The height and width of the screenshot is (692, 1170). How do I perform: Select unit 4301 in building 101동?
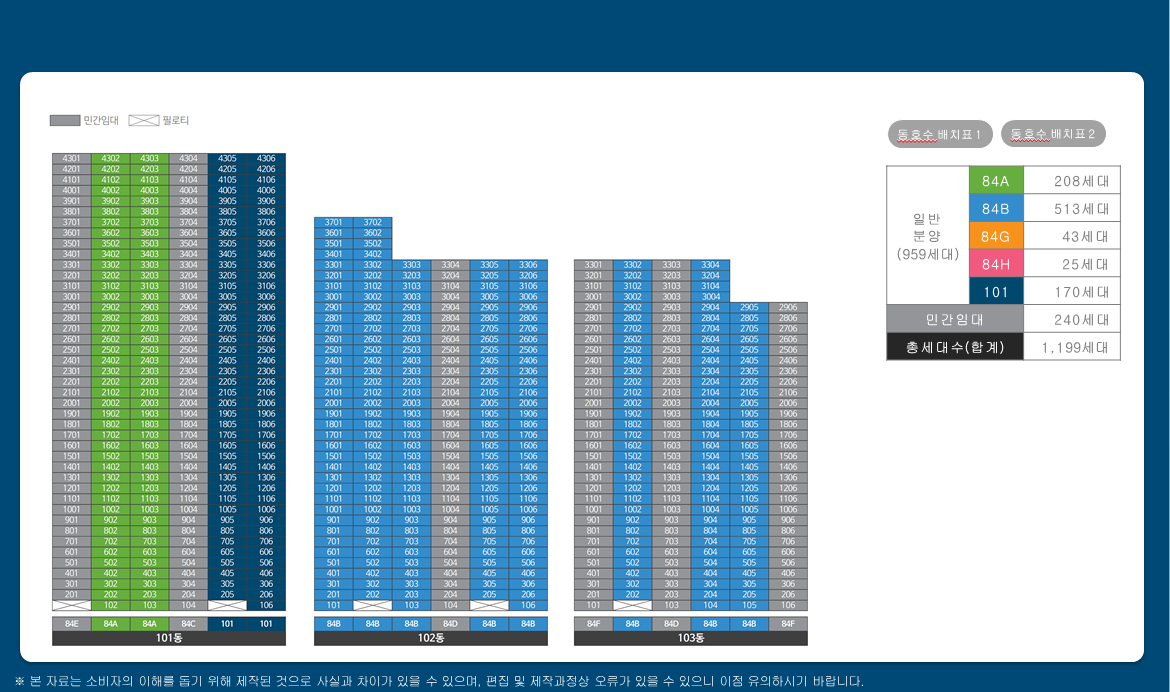[72, 158]
